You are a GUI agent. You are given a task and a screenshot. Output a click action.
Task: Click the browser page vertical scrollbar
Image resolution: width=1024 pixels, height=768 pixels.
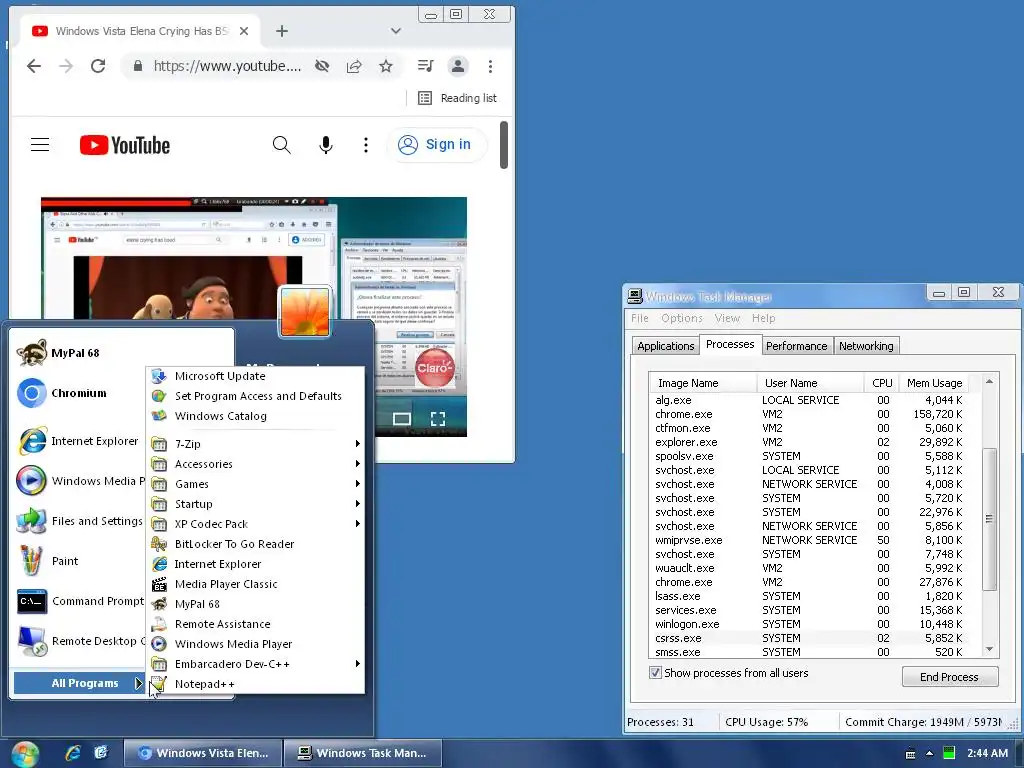[504, 145]
